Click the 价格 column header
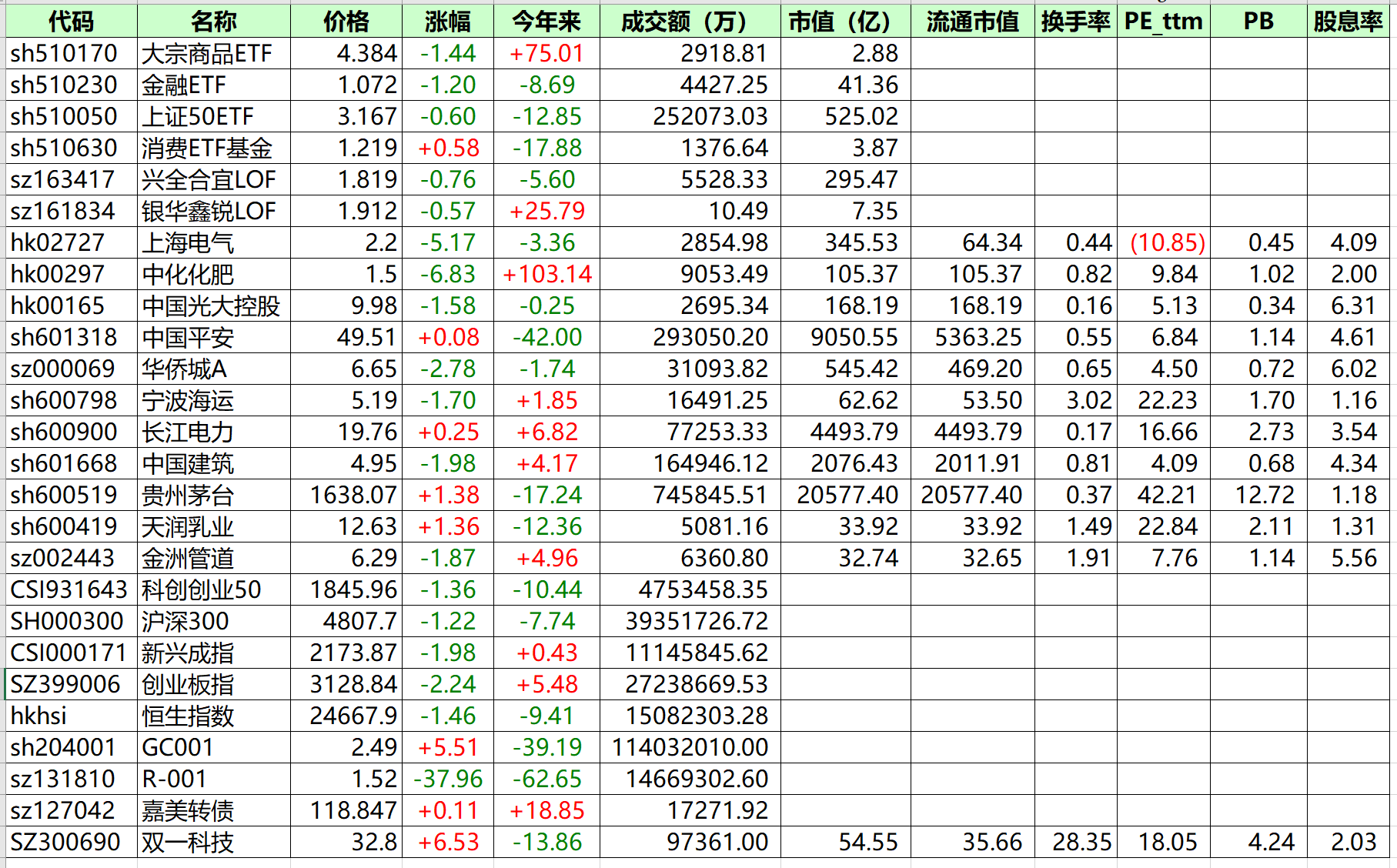Screen dimensions: 1397x868 346,22
